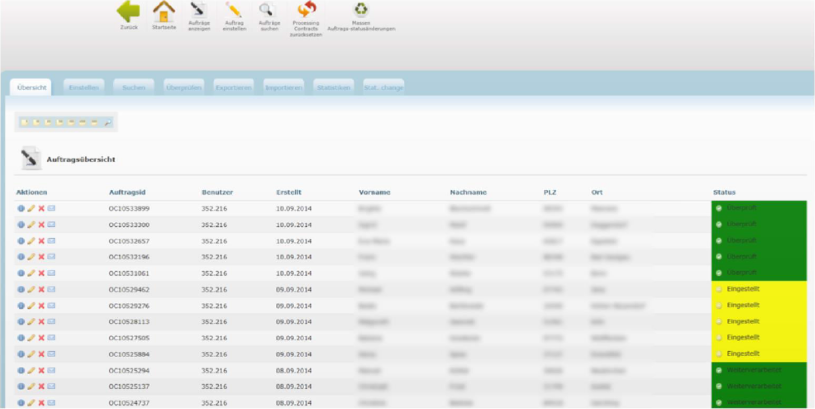Click magnifier icon in small filter toolbar
The height and width of the screenshot is (409, 815).
click(x=107, y=122)
